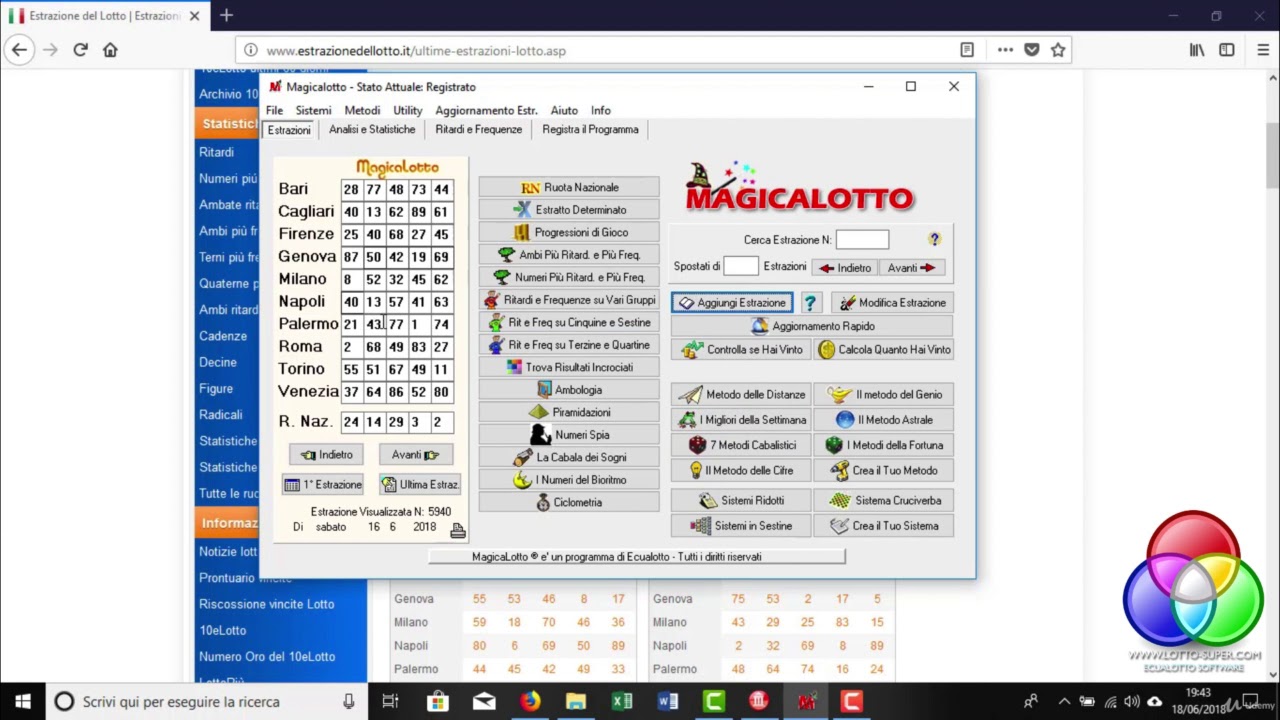Click Calcola Quanto Hai Vinto

(883, 350)
